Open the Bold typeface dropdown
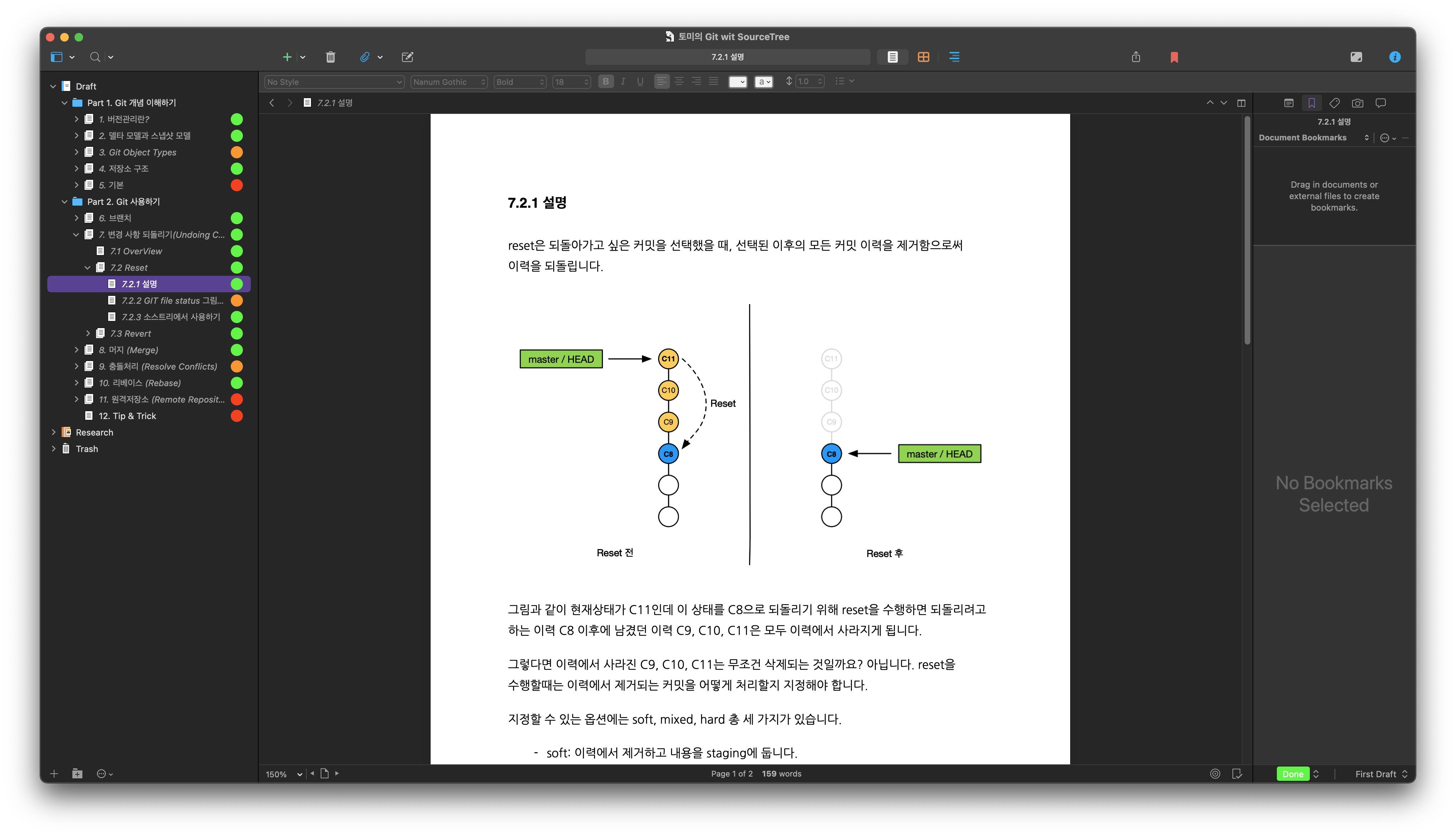The width and height of the screenshot is (1456, 836). click(519, 82)
